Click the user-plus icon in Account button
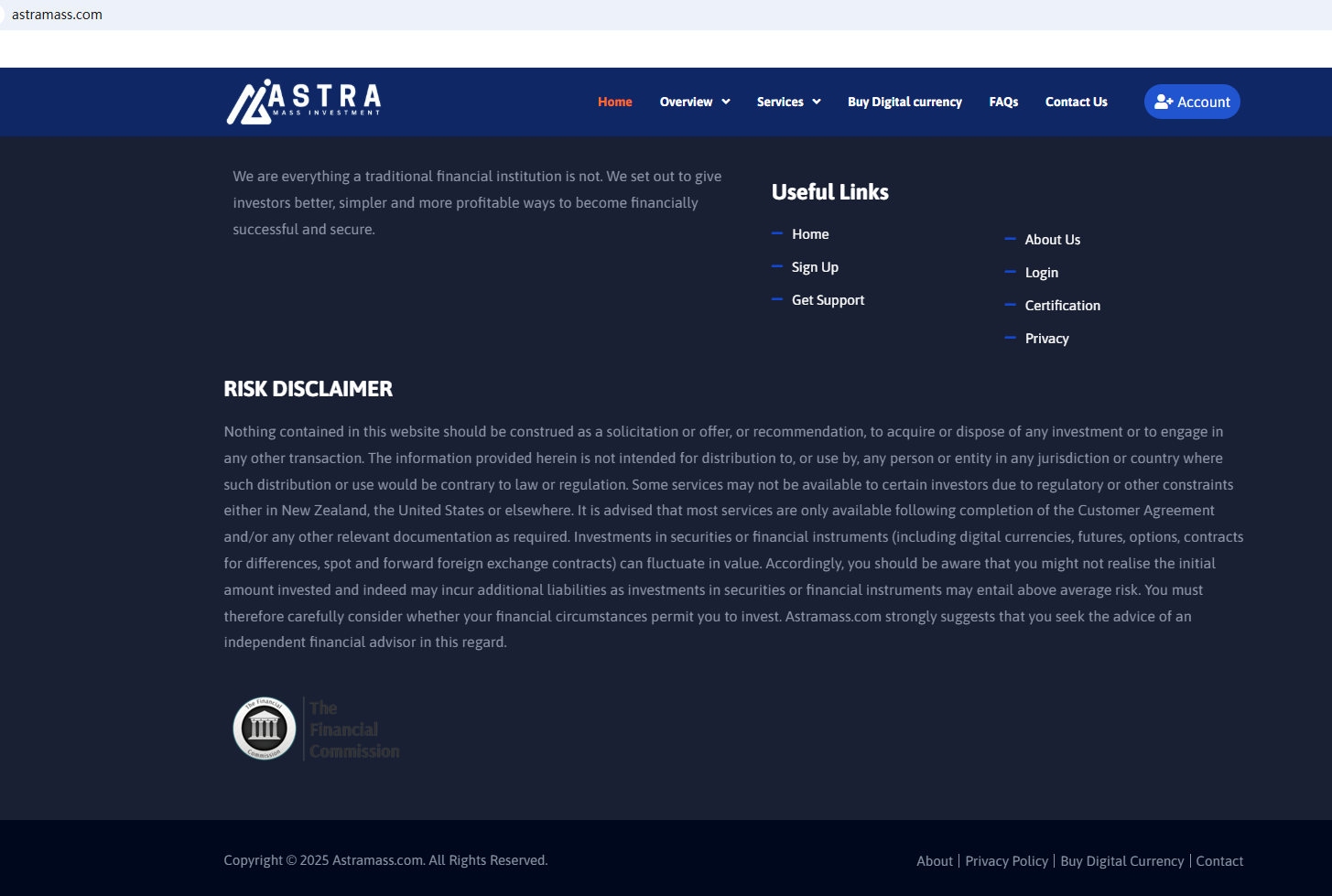The image size is (1332, 896). tap(1164, 102)
